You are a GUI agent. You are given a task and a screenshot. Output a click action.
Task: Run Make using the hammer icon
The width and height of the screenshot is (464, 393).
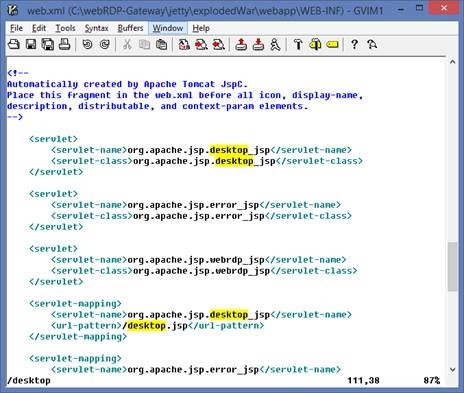pos(298,44)
